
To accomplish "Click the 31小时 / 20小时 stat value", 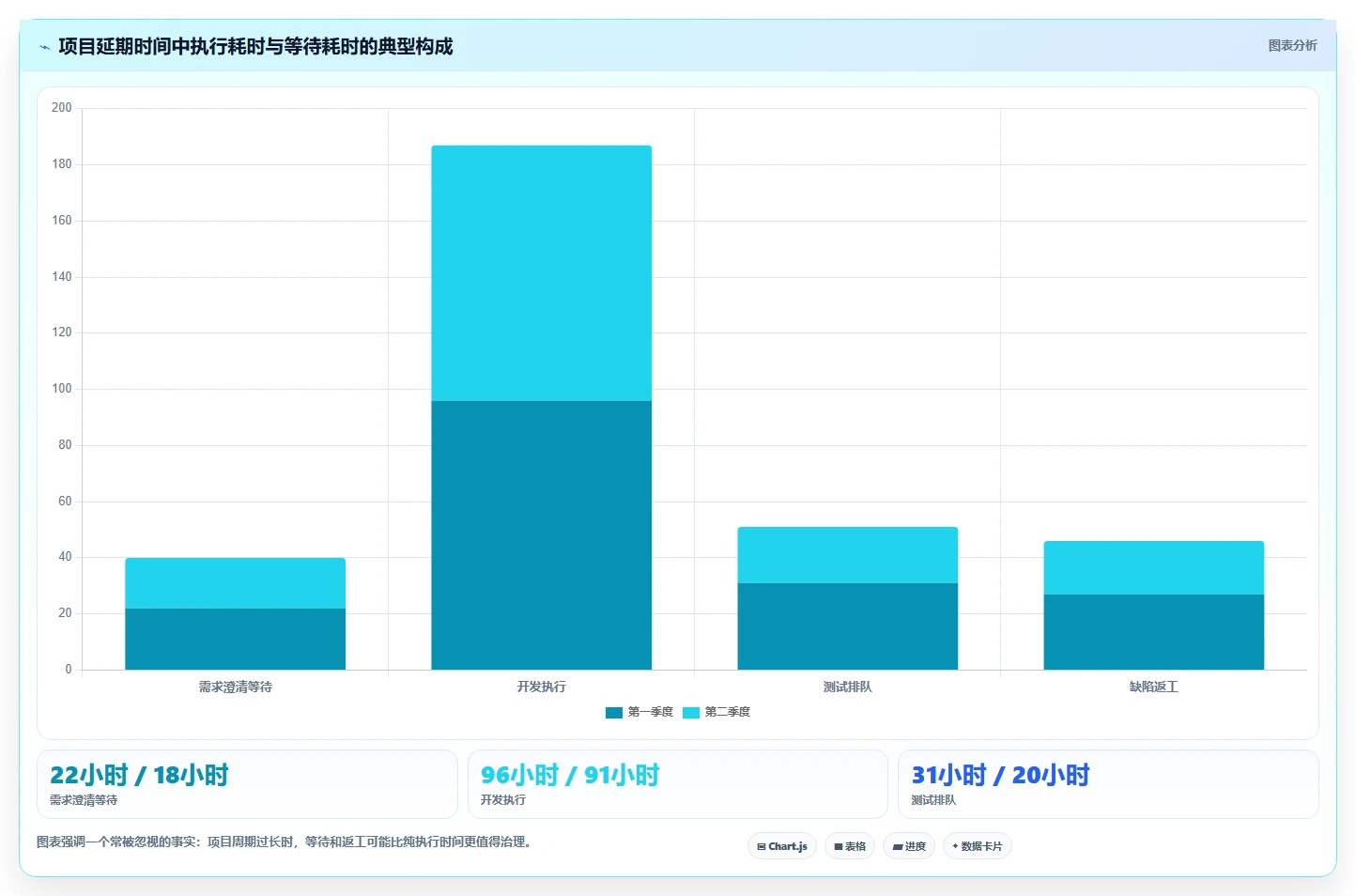I will click(x=1000, y=775).
